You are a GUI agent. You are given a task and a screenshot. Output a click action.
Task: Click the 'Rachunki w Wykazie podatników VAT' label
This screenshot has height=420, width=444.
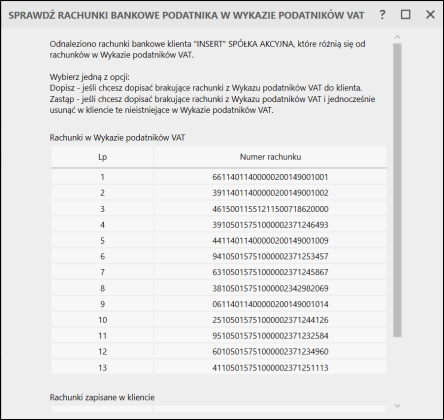117,138
